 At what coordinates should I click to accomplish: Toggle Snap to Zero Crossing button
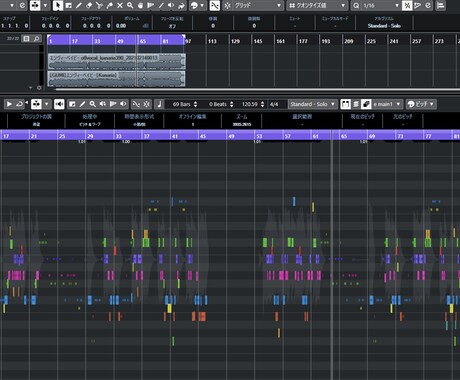coord(215,5)
